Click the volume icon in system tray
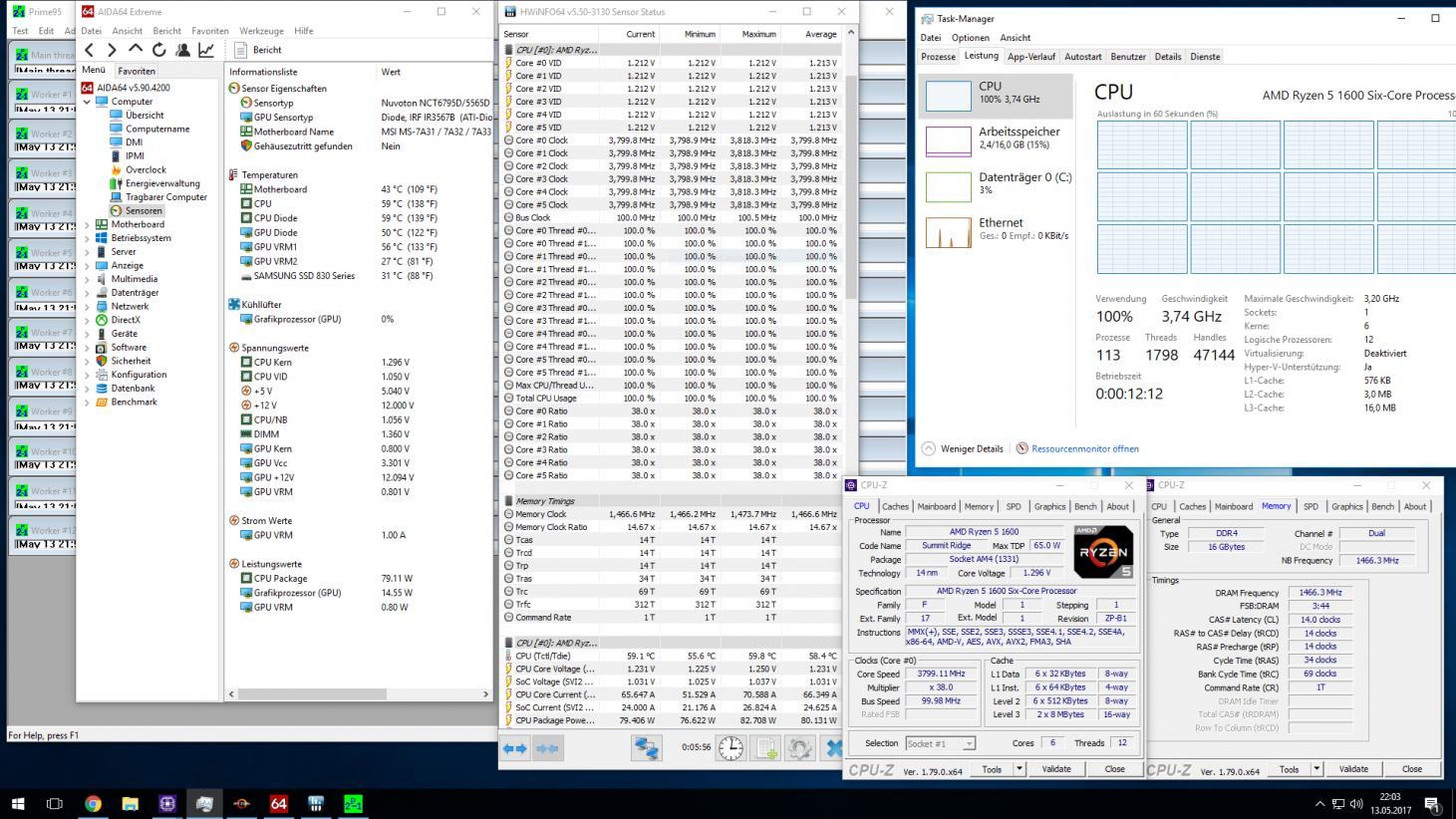 [1356, 804]
